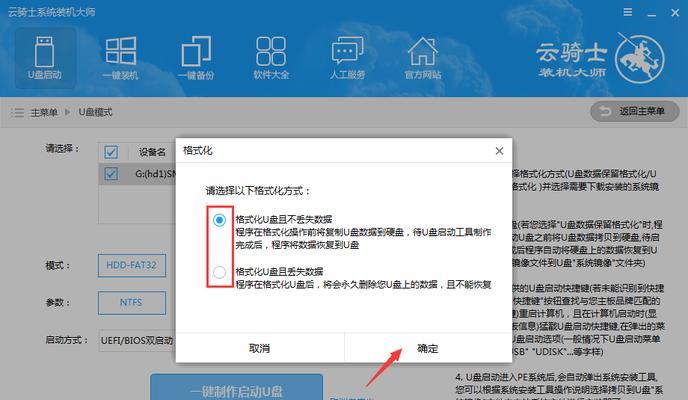Open the 人工服务 chat section

click(348, 58)
